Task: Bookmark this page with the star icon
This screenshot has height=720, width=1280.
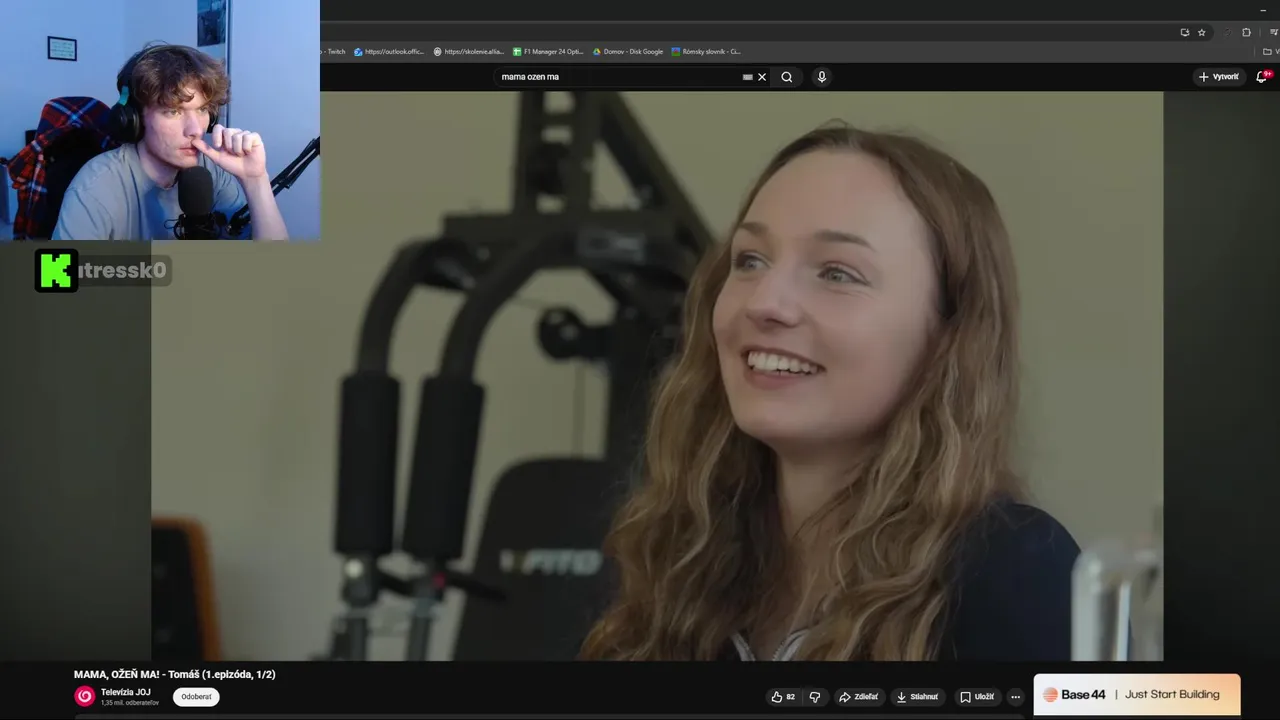Action: 1201,32
